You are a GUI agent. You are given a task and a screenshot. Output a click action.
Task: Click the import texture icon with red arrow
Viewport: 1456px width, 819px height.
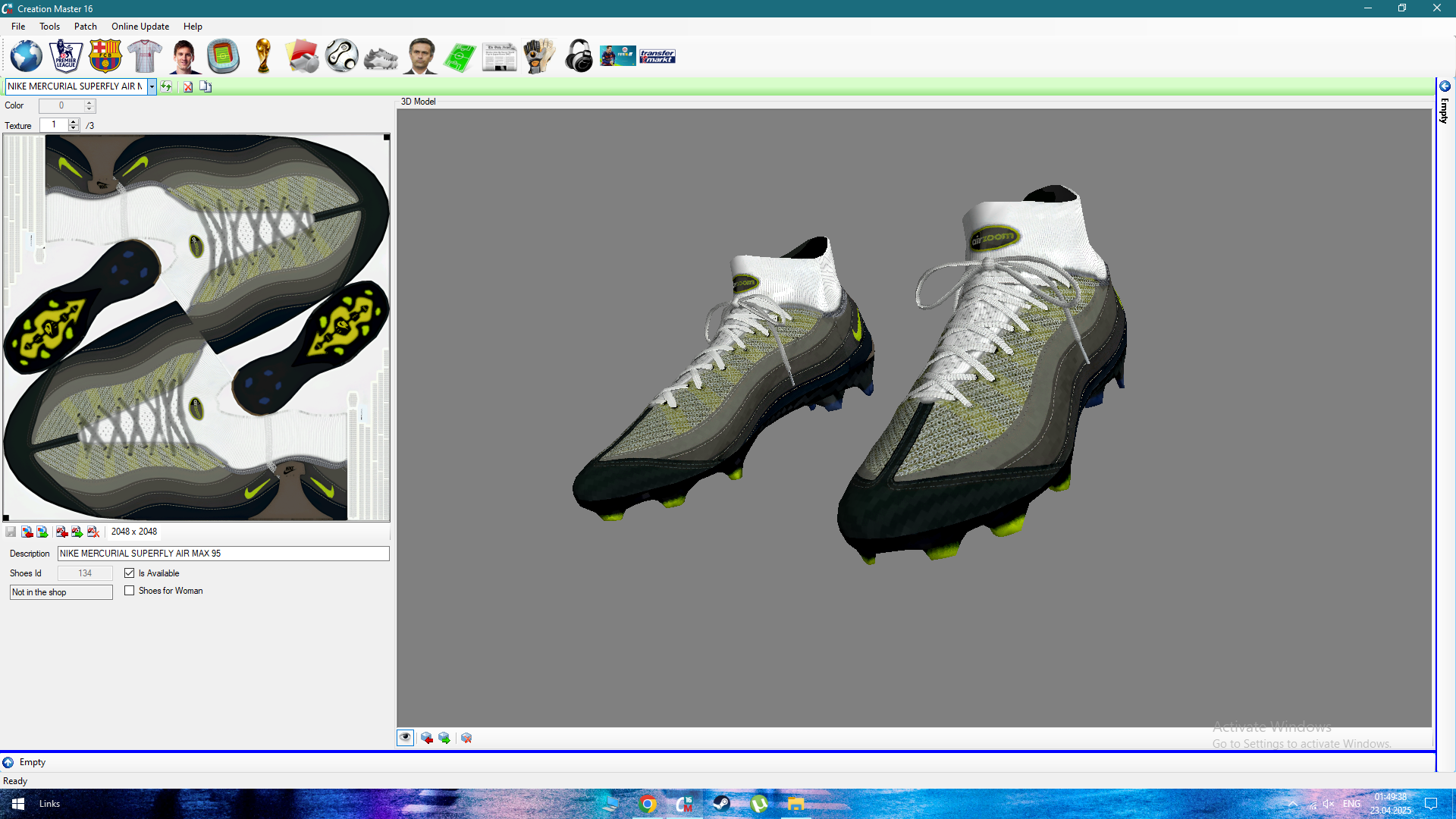[x=27, y=532]
